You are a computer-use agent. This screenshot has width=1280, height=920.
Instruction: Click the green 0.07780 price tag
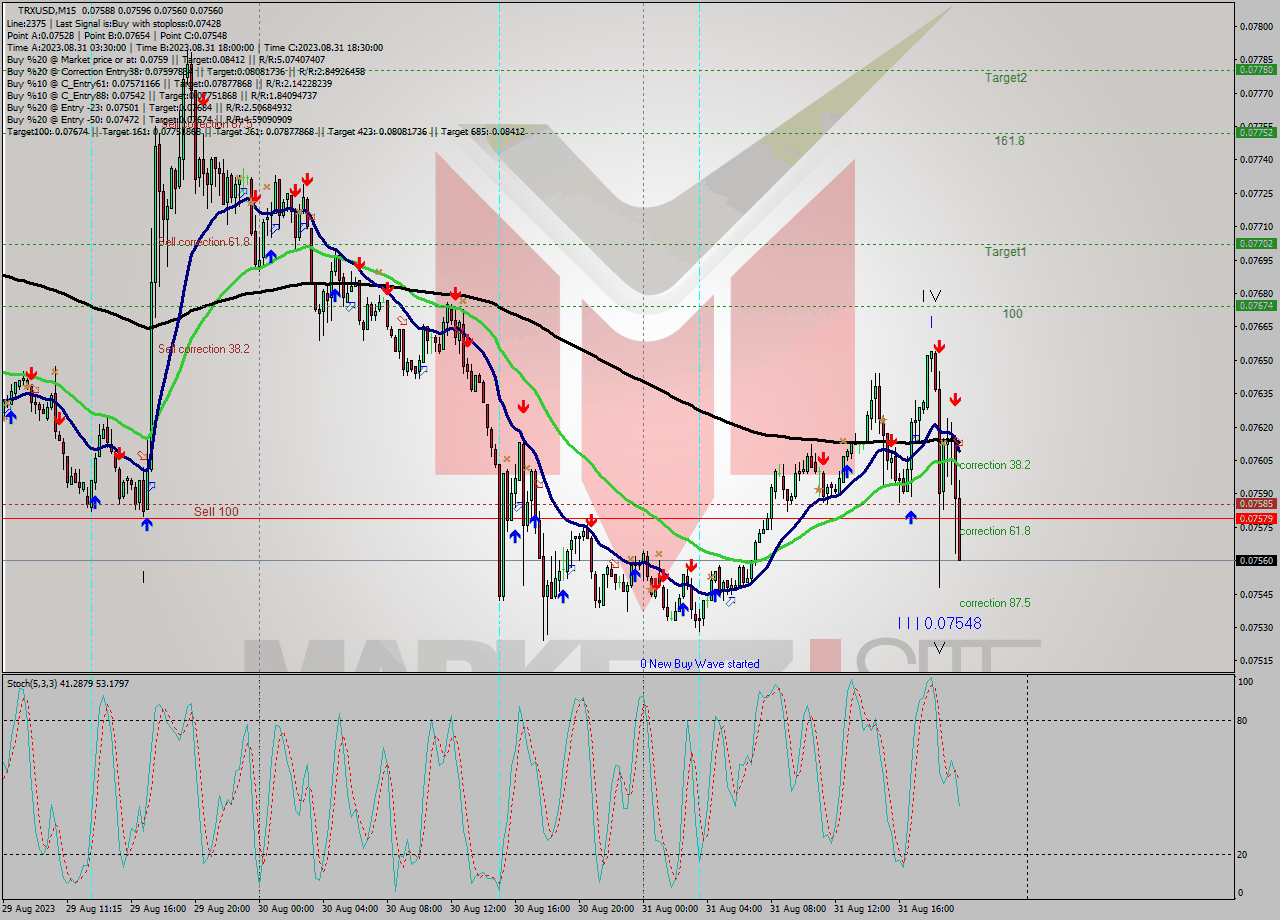coord(1256,70)
